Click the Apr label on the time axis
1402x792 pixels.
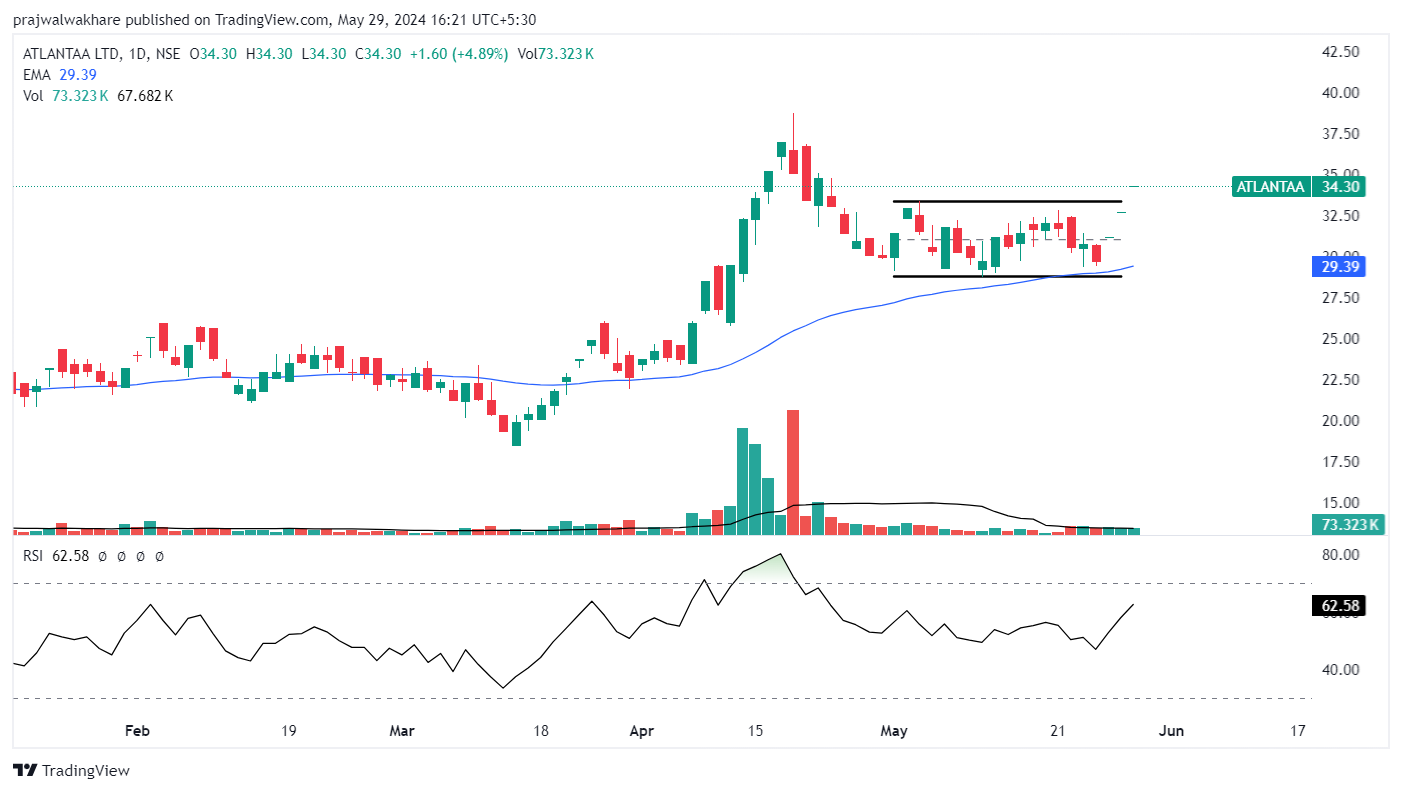(641, 731)
